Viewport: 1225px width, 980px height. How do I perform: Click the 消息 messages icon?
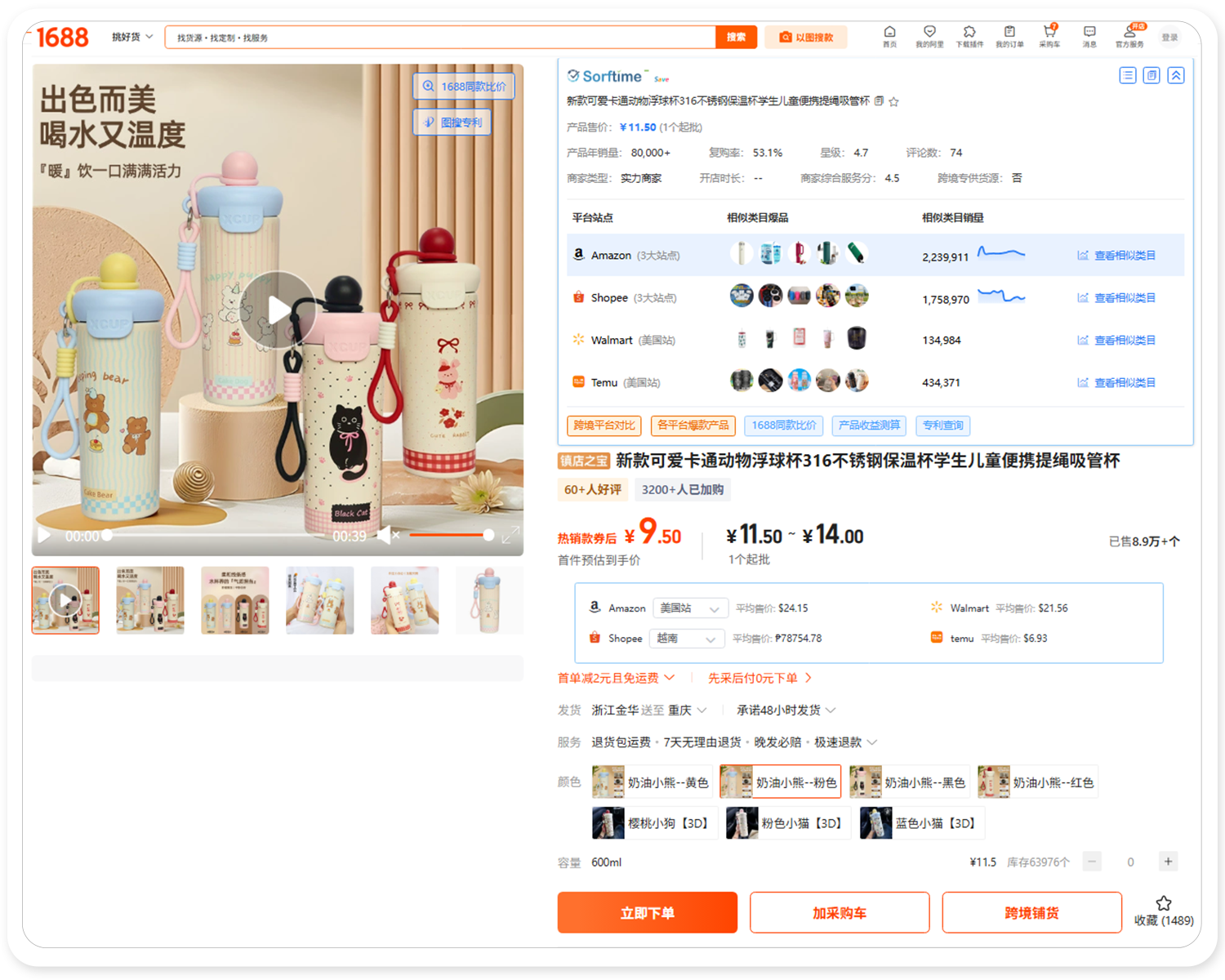tap(1089, 36)
